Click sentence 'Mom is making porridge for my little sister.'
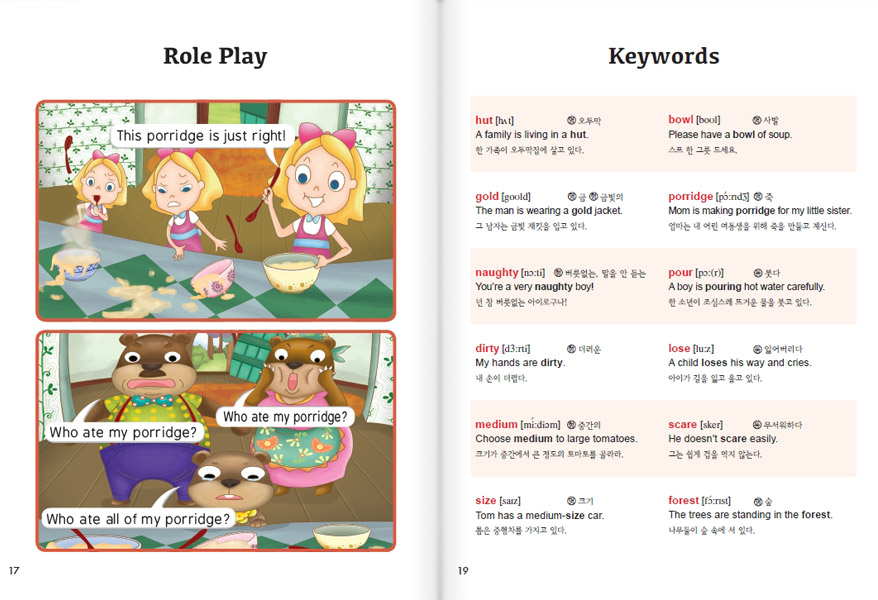The image size is (878, 600). tap(760, 210)
